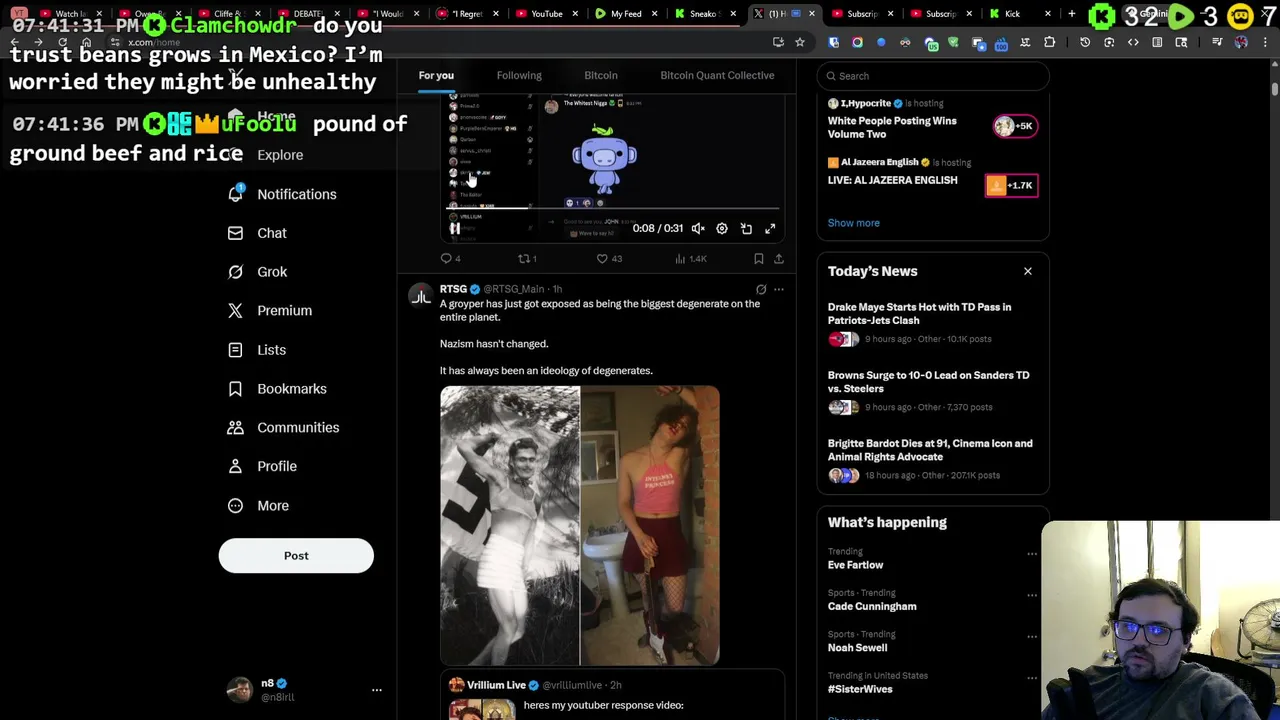Seek on the video progress bar
1280x720 pixels.
[x=613, y=209]
